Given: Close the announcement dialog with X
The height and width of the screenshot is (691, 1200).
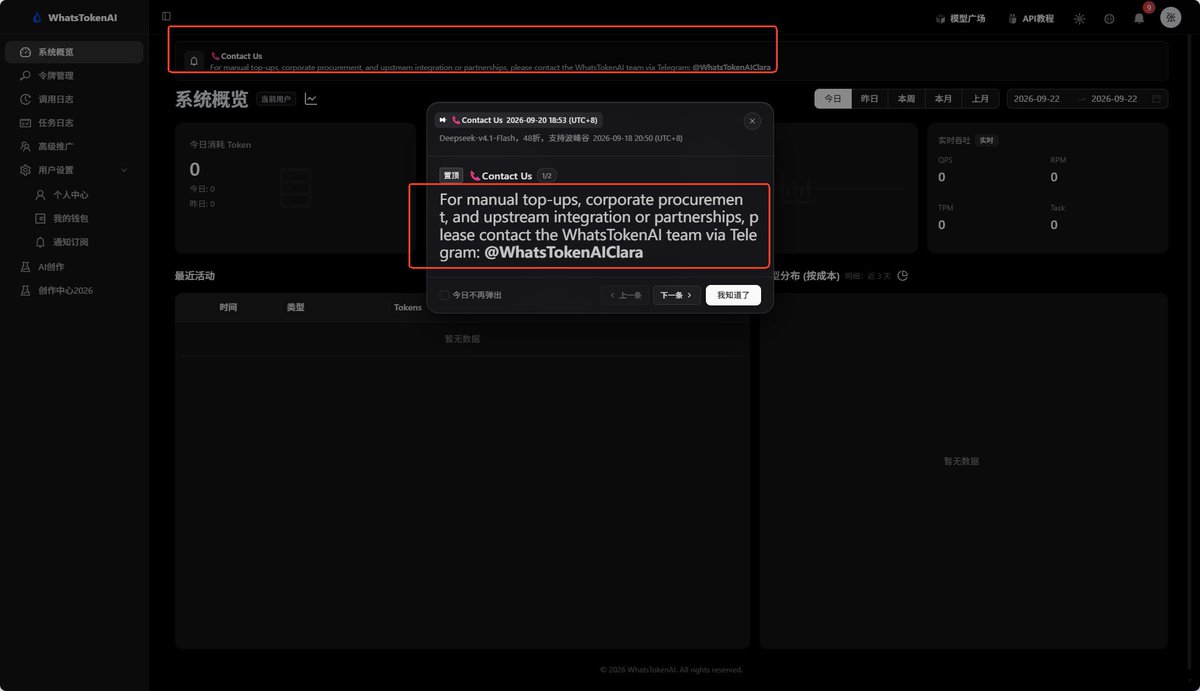Looking at the screenshot, I should (x=752, y=121).
